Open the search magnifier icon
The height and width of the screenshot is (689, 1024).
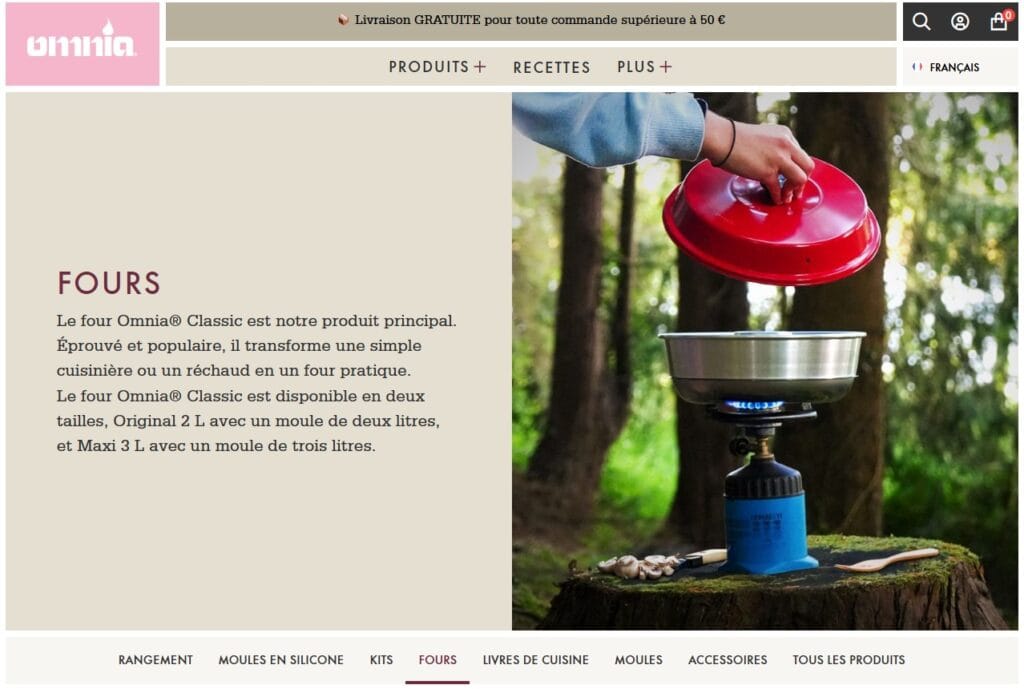point(921,22)
